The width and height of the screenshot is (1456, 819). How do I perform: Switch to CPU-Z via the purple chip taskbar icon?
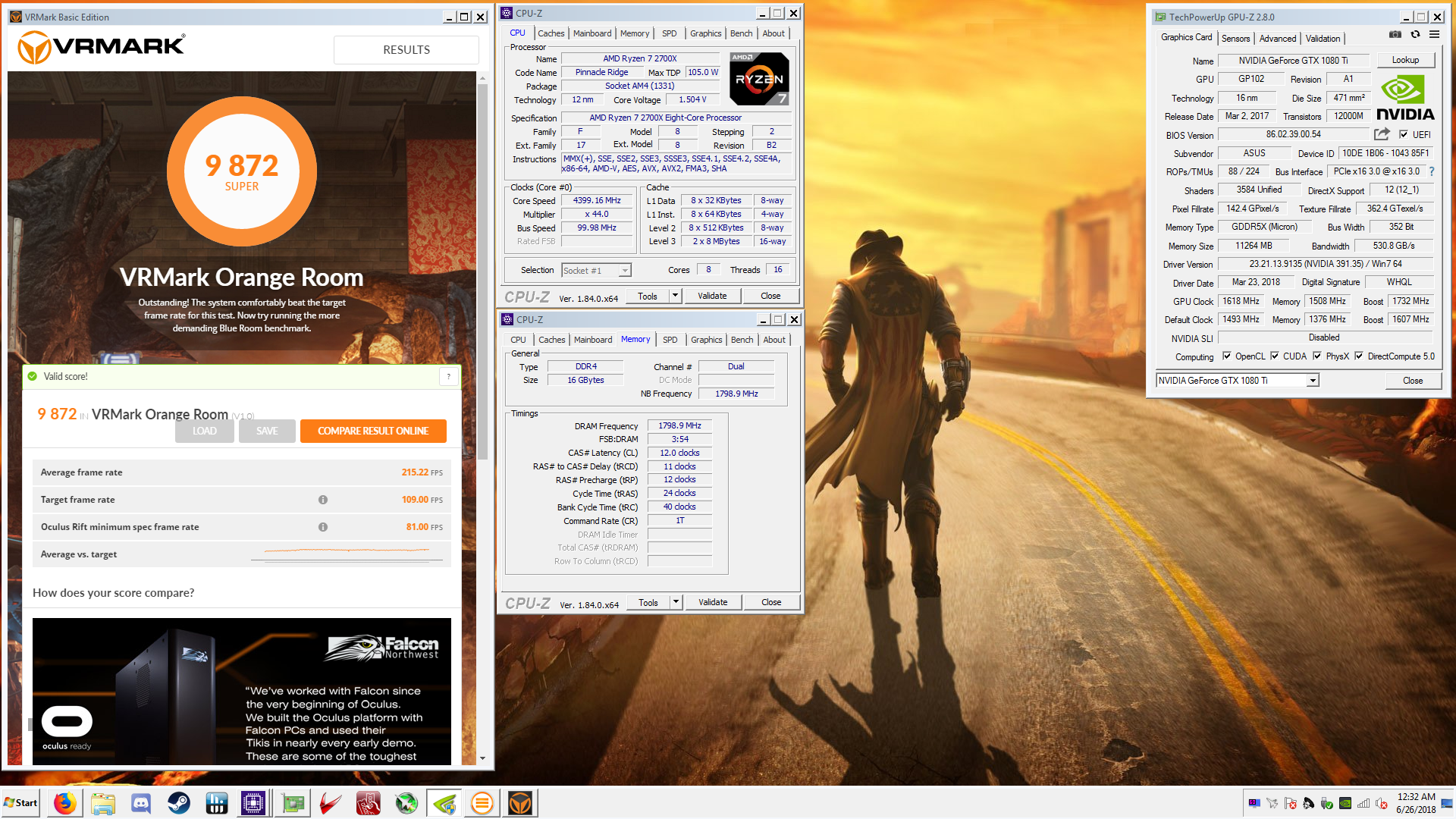tap(253, 803)
